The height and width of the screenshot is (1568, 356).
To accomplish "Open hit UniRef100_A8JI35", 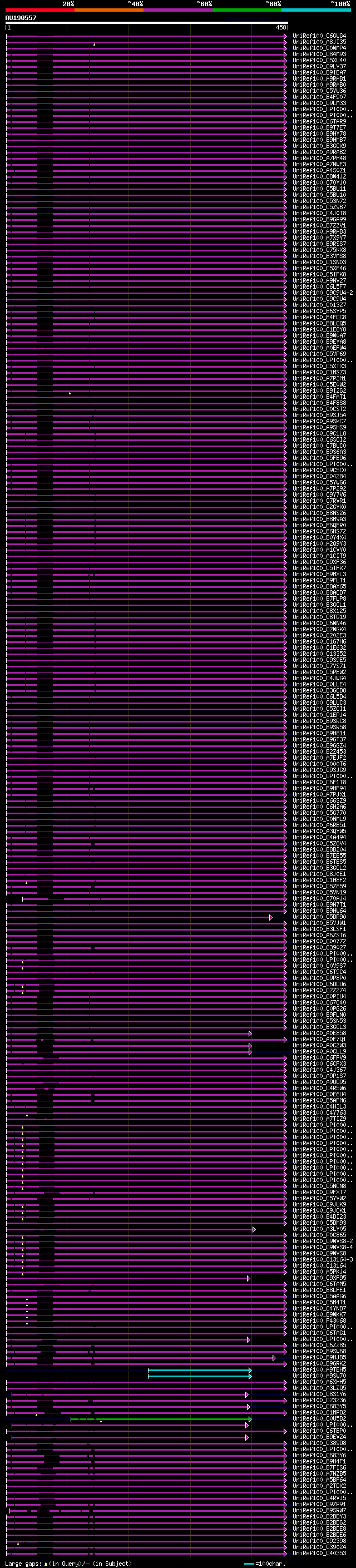I will click(319, 42).
